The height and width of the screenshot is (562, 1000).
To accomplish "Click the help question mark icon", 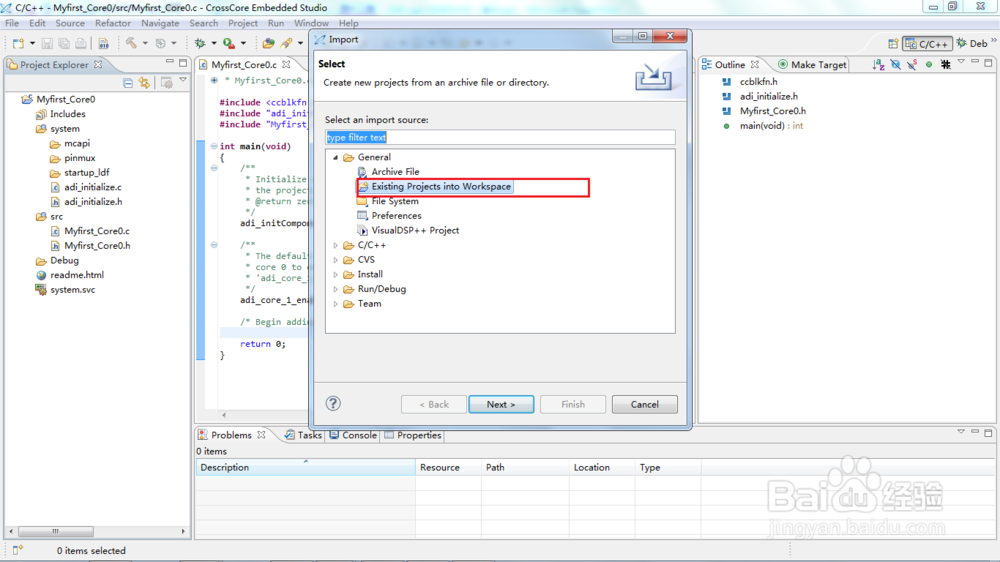I will point(333,403).
